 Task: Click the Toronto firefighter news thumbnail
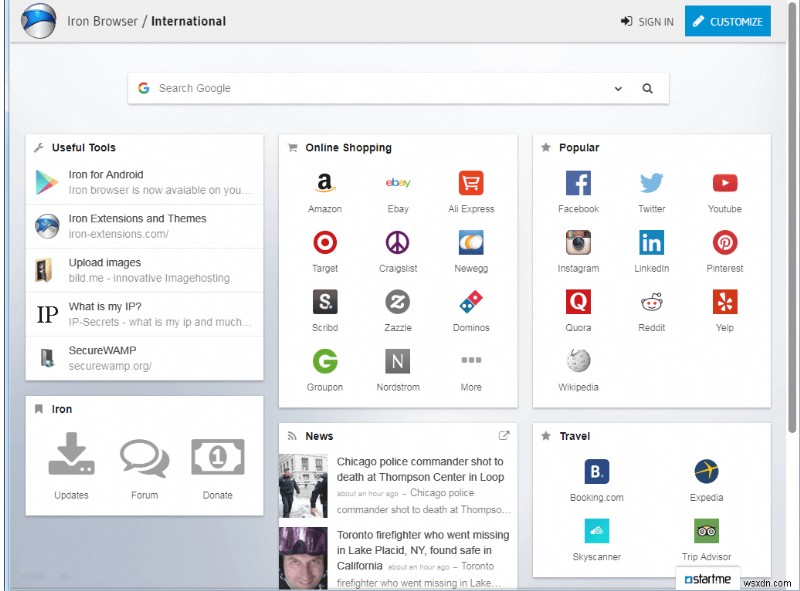(303, 558)
